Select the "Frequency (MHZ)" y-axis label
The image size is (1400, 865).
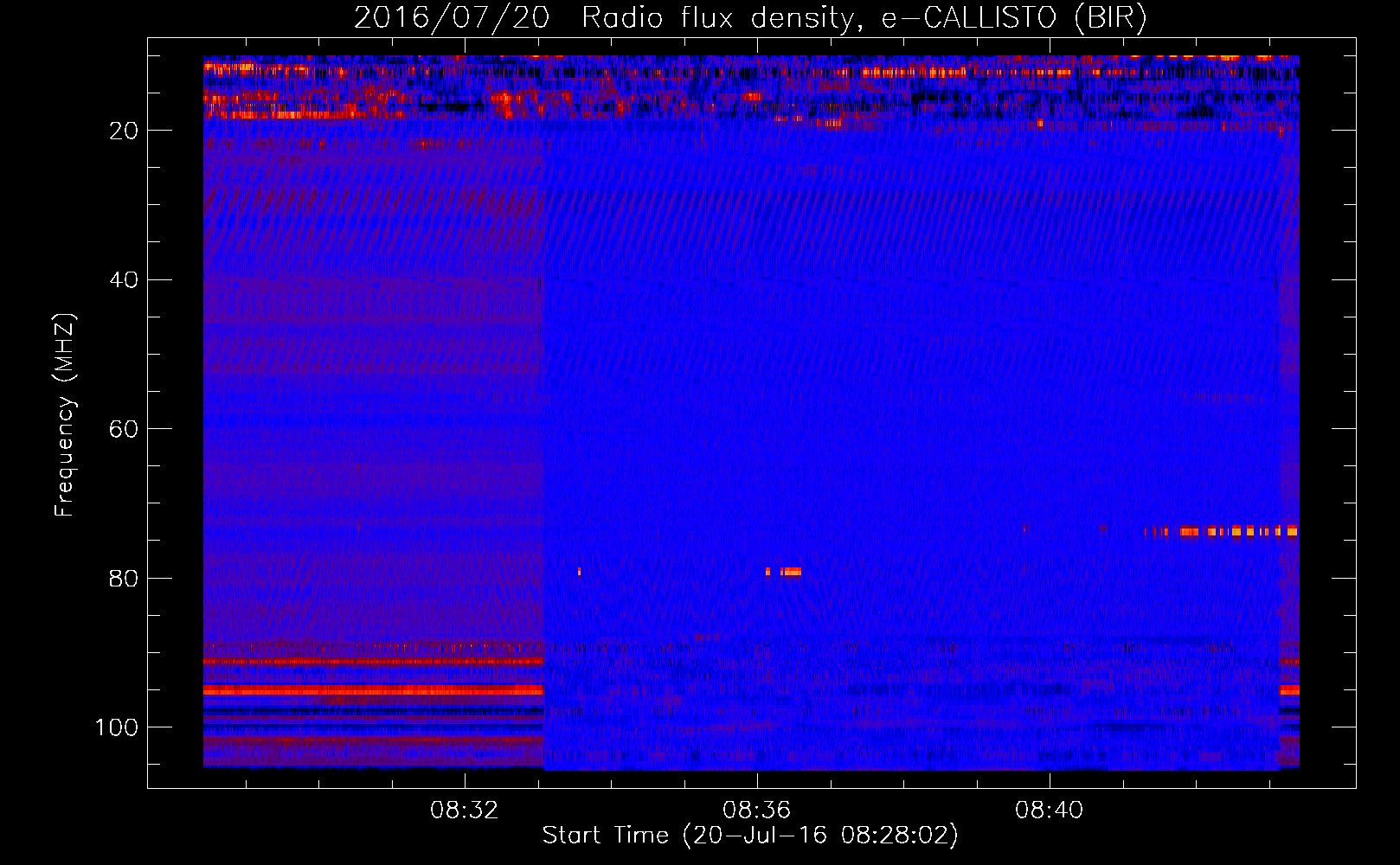[x=65, y=415]
